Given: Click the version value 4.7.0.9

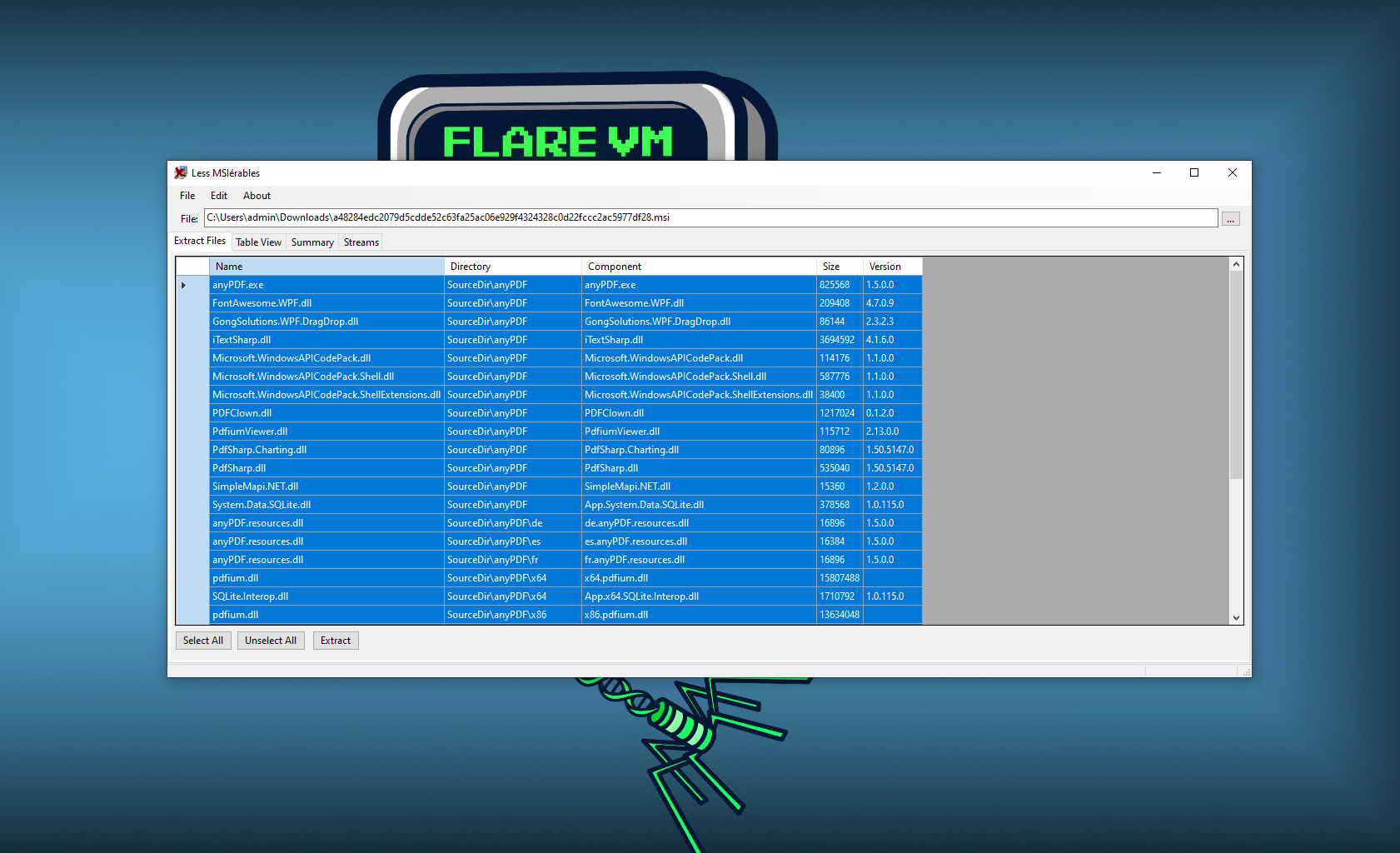Looking at the screenshot, I should 893,303.
